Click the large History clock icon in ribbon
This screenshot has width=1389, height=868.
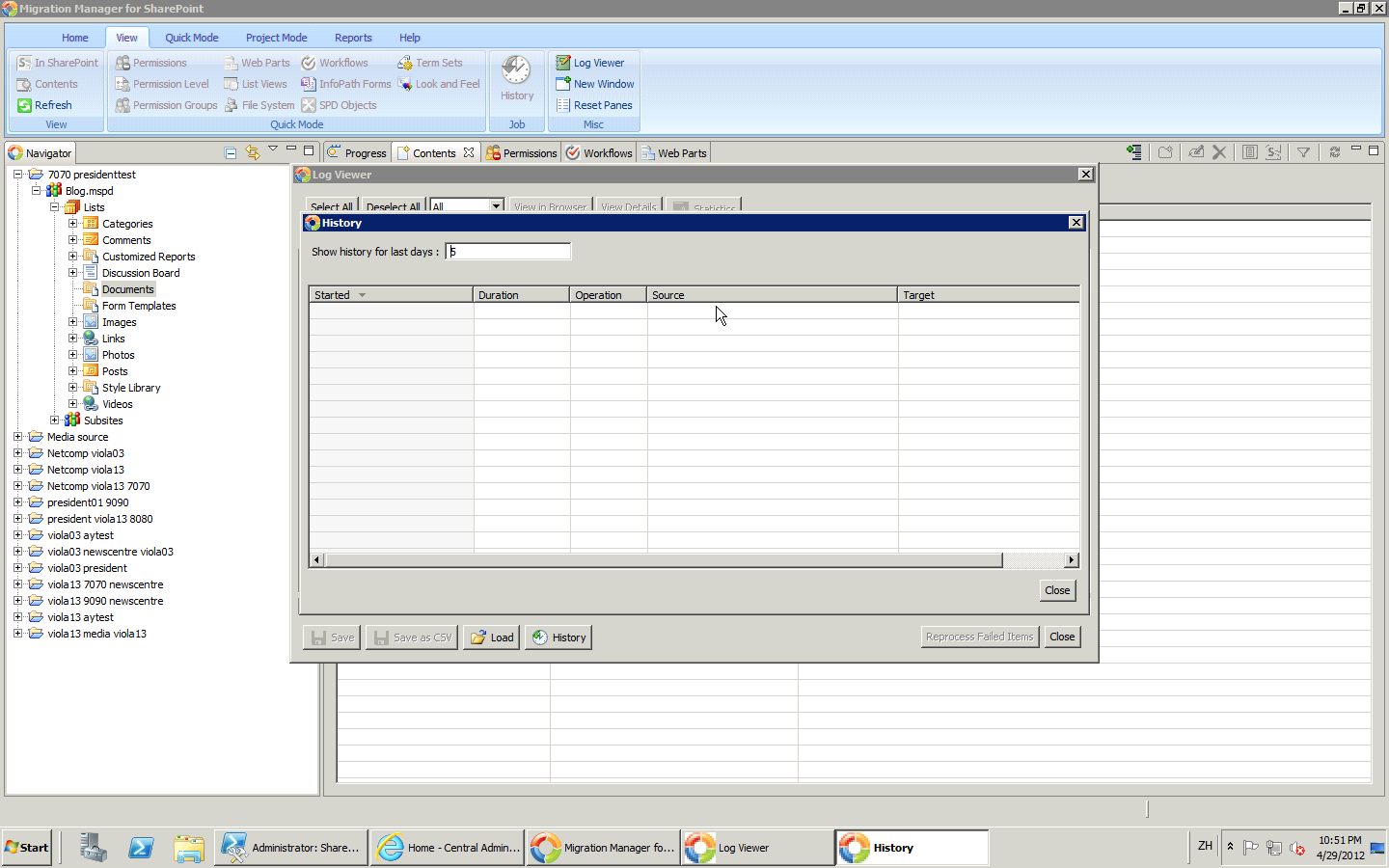point(516,70)
